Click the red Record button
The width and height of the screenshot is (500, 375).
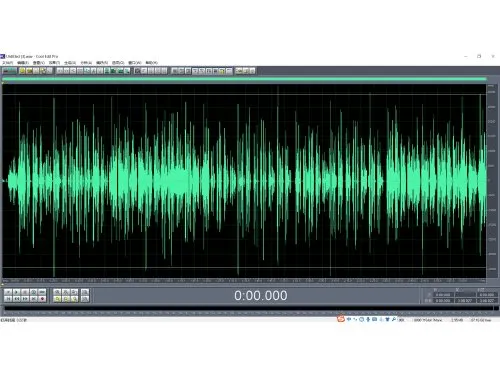tap(42, 299)
